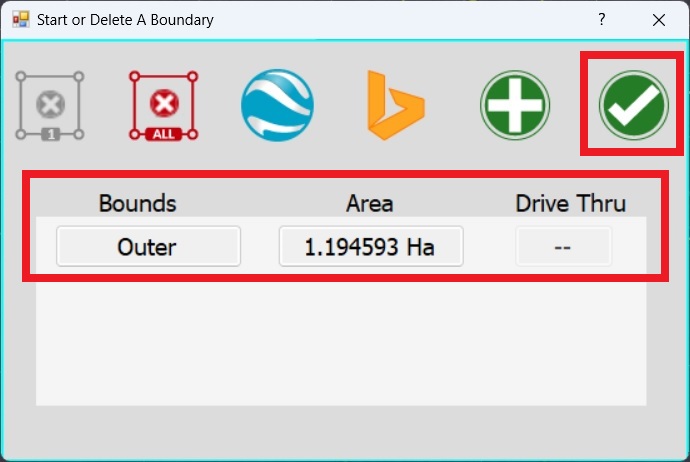Open the orange Bing maps icon
Screen dimensions: 690x462
coord(395,105)
